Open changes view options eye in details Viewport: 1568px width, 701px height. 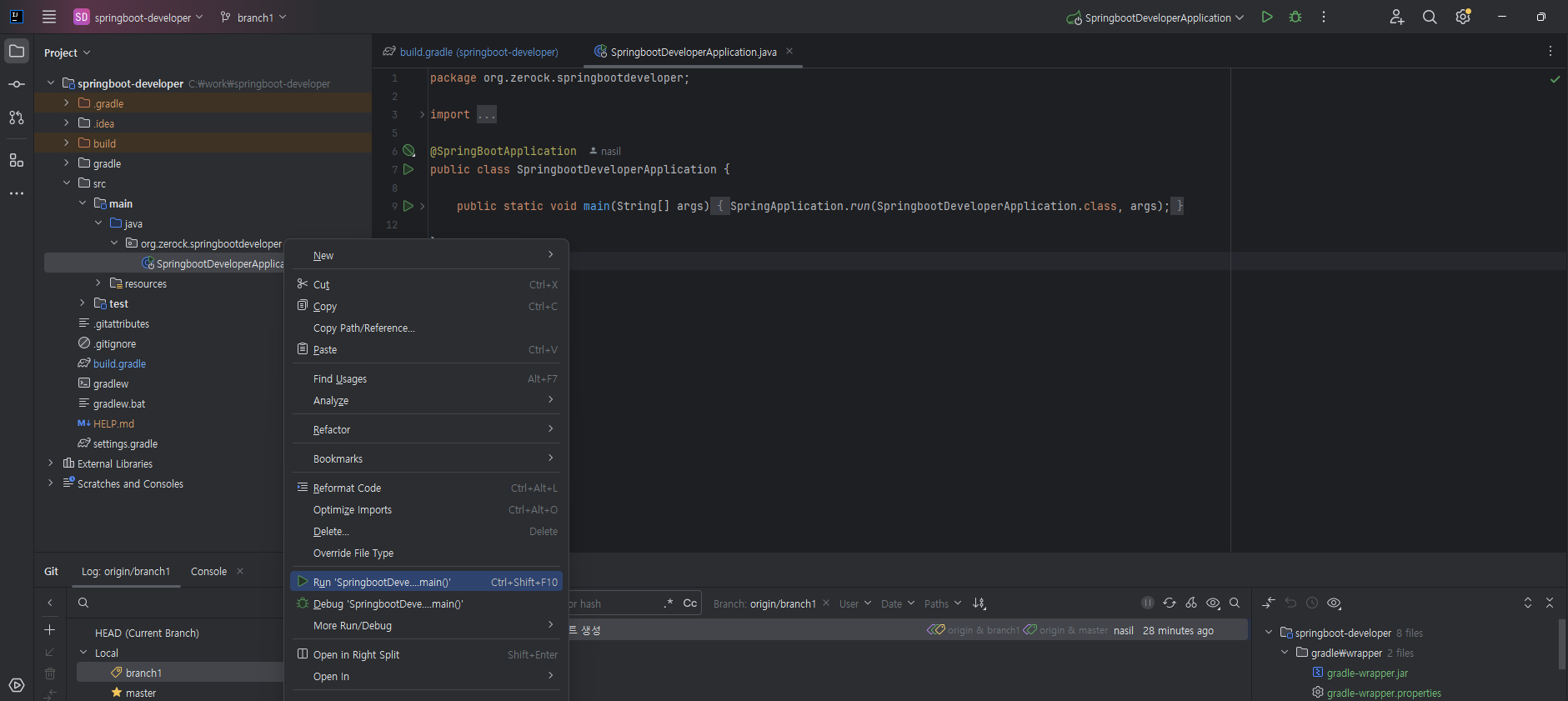coord(1334,603)
